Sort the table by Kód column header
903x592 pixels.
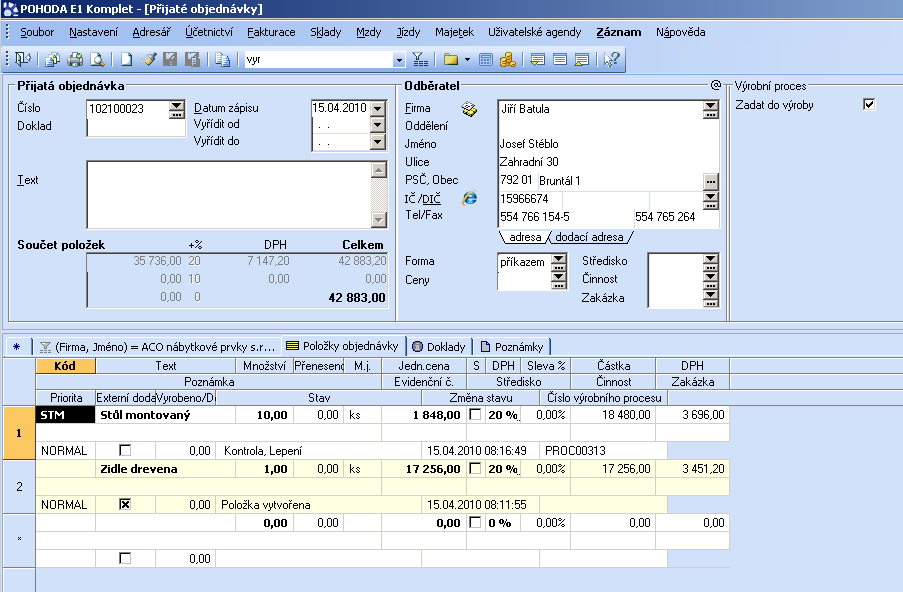(65, 366)
